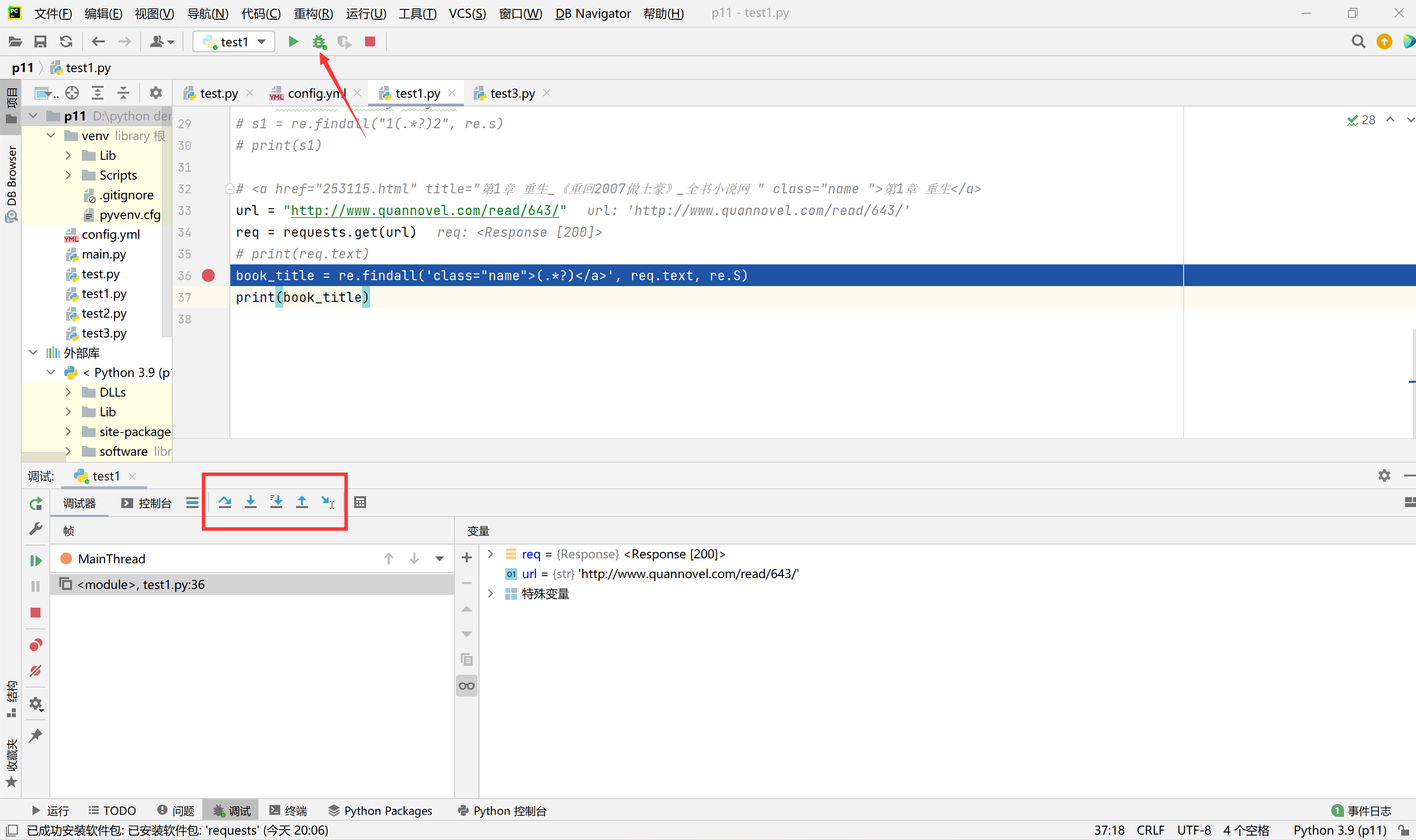Click the Step Out debugger icon

[302, 502]
